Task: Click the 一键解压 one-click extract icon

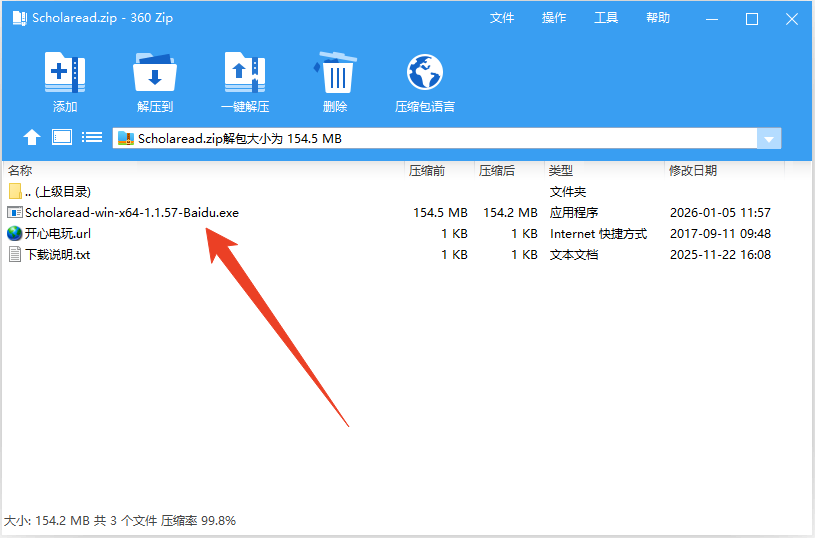Action: click(245, 73)
